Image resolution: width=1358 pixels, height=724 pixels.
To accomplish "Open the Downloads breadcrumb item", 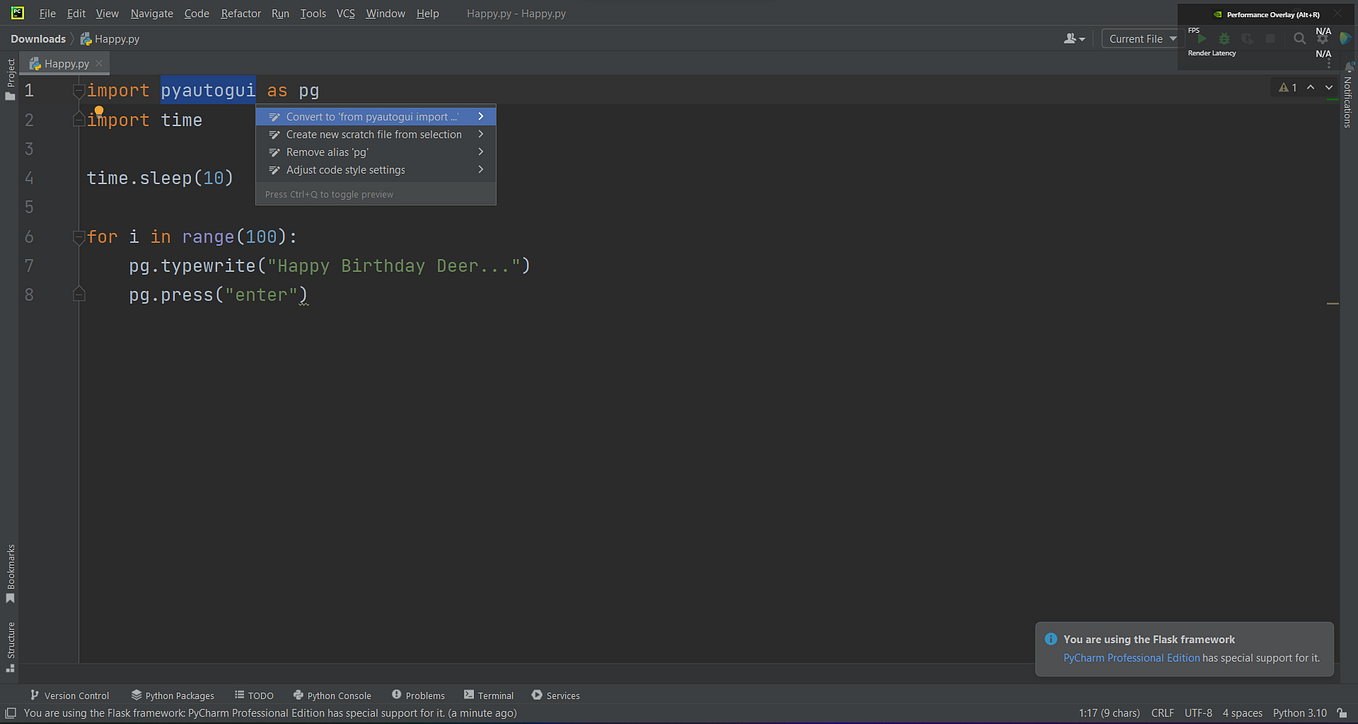I will (36, 38).
